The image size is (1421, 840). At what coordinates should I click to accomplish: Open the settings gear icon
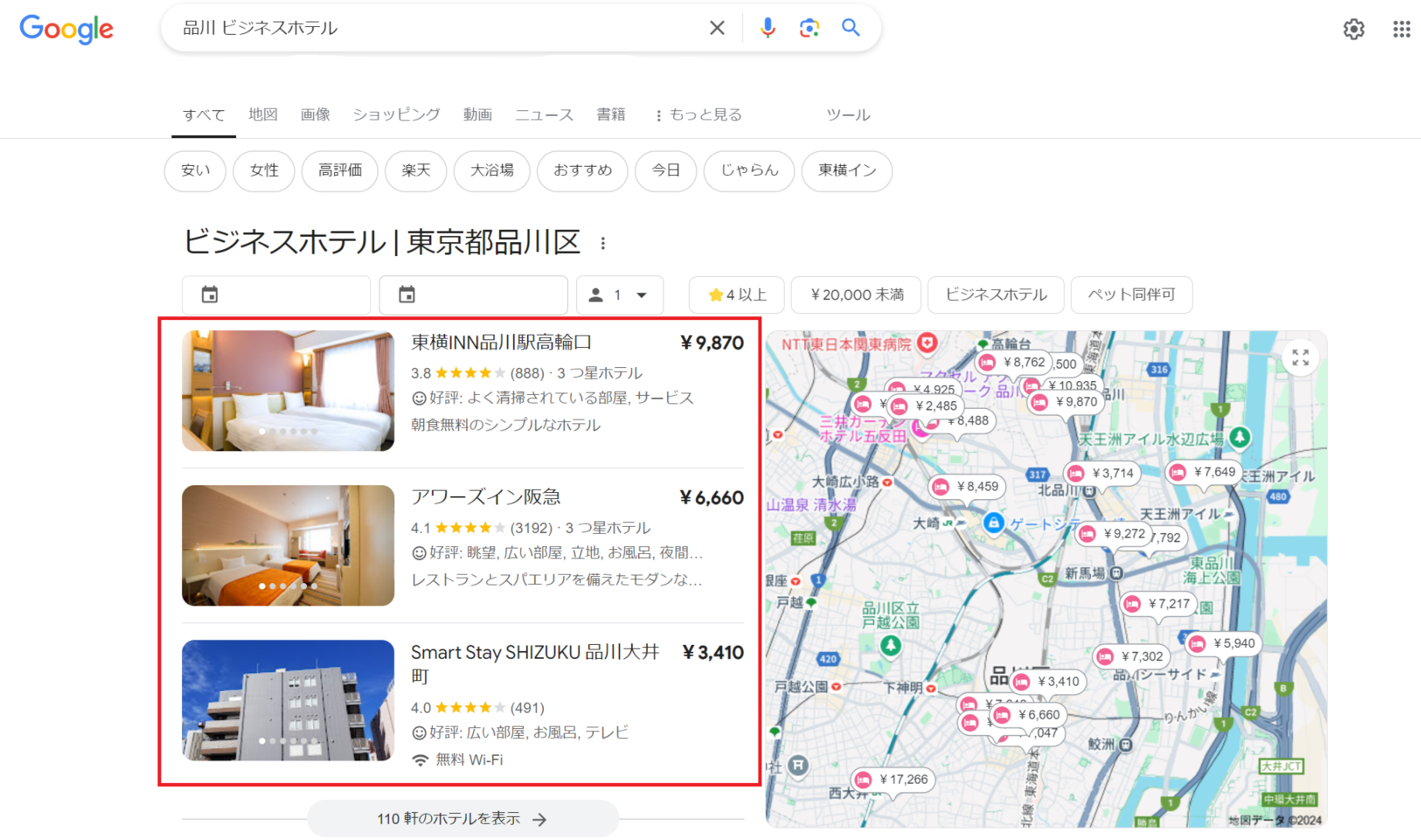1354,29
